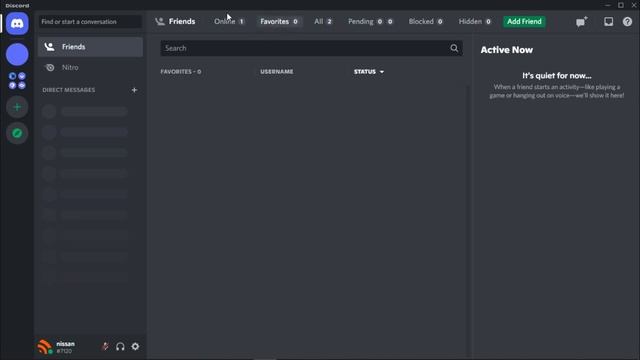
Task: Open the Help question mark icon
Action: (x=627, y=22)
